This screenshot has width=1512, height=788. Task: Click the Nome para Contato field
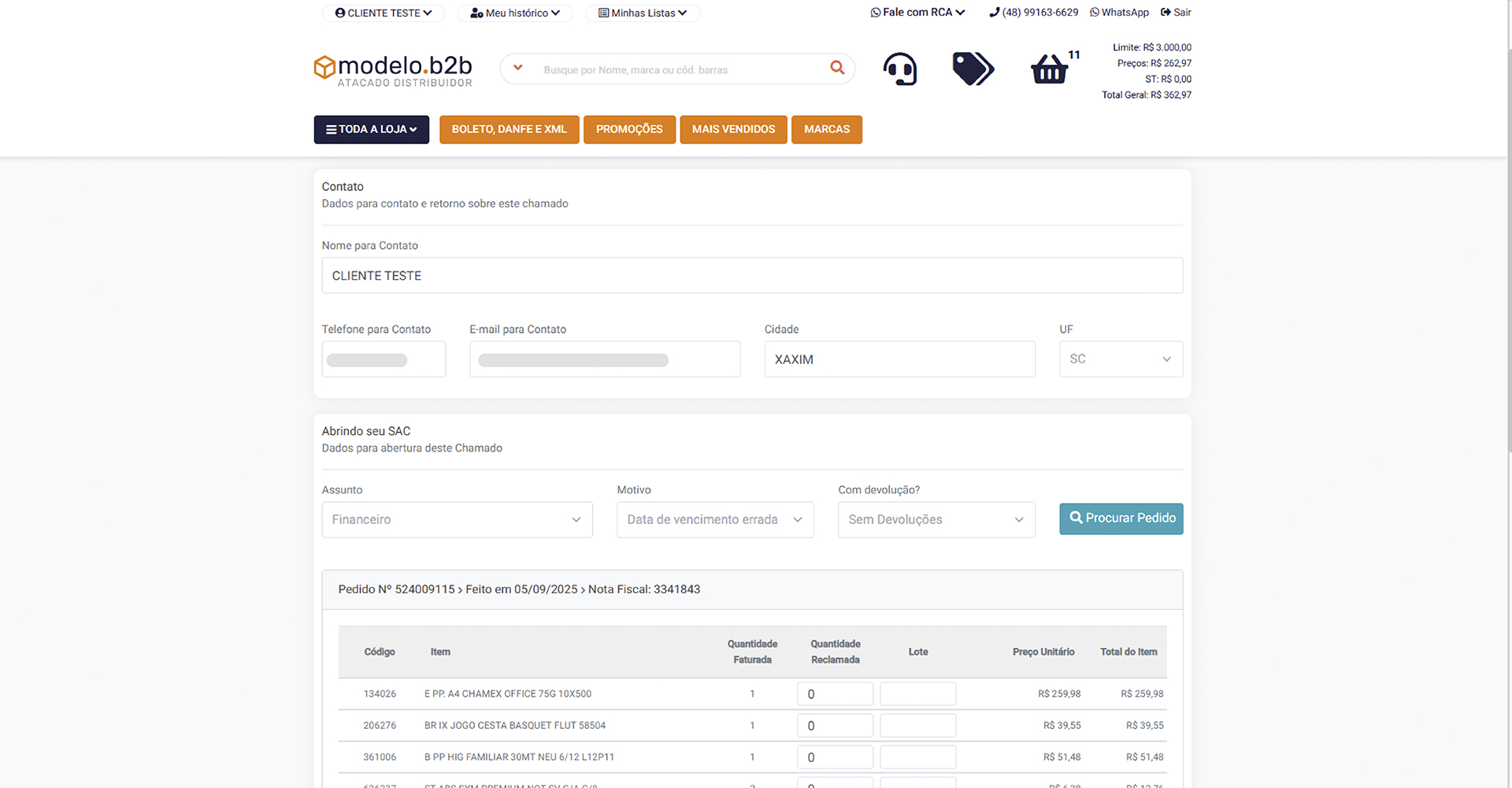pos(751,276)
